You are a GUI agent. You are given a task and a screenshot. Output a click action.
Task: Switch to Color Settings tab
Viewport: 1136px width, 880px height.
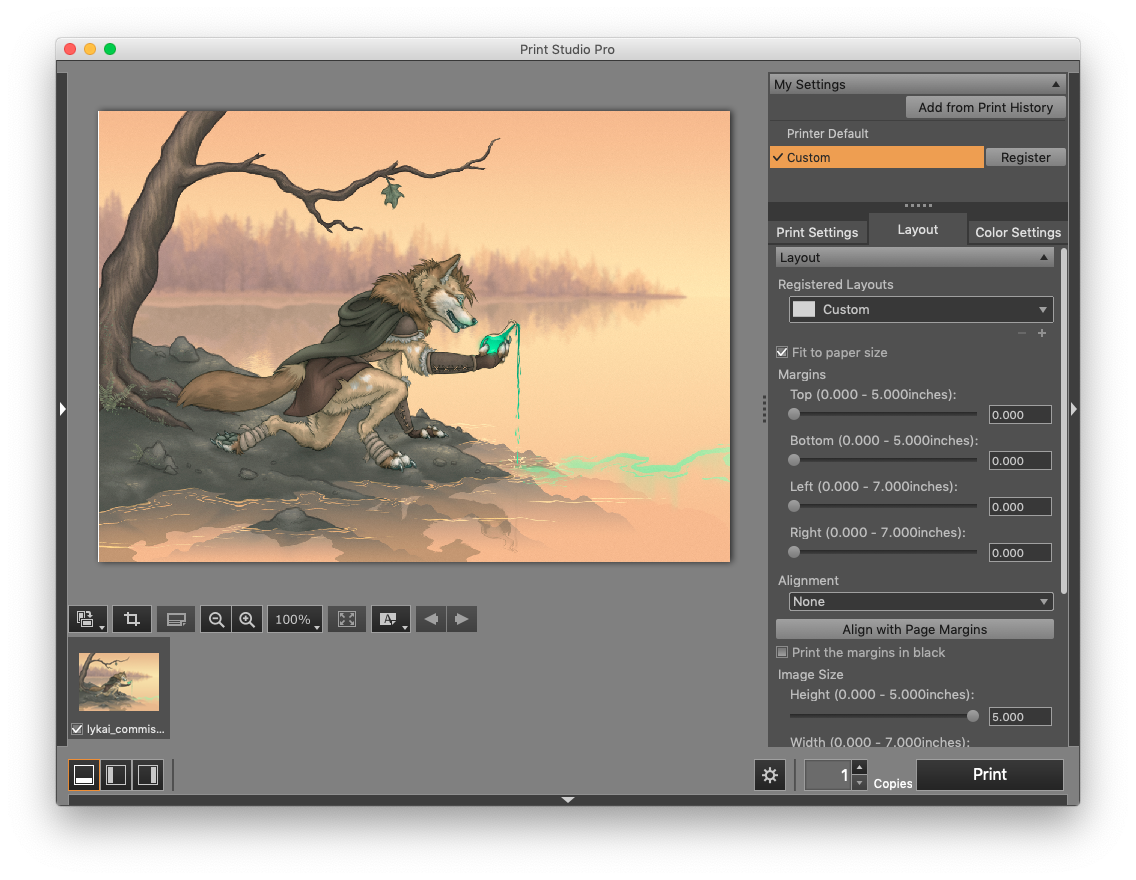pos(1018,232)
